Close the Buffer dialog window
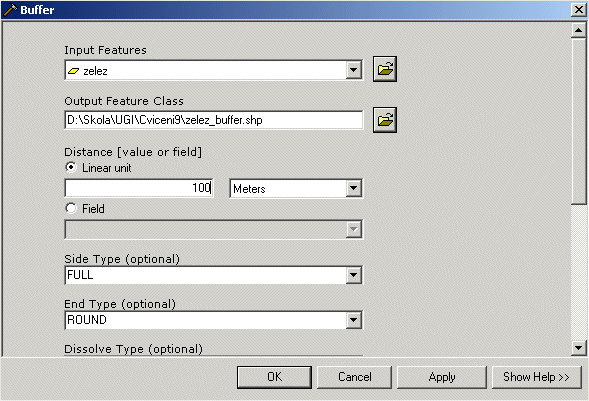 [x=578, y=10]
